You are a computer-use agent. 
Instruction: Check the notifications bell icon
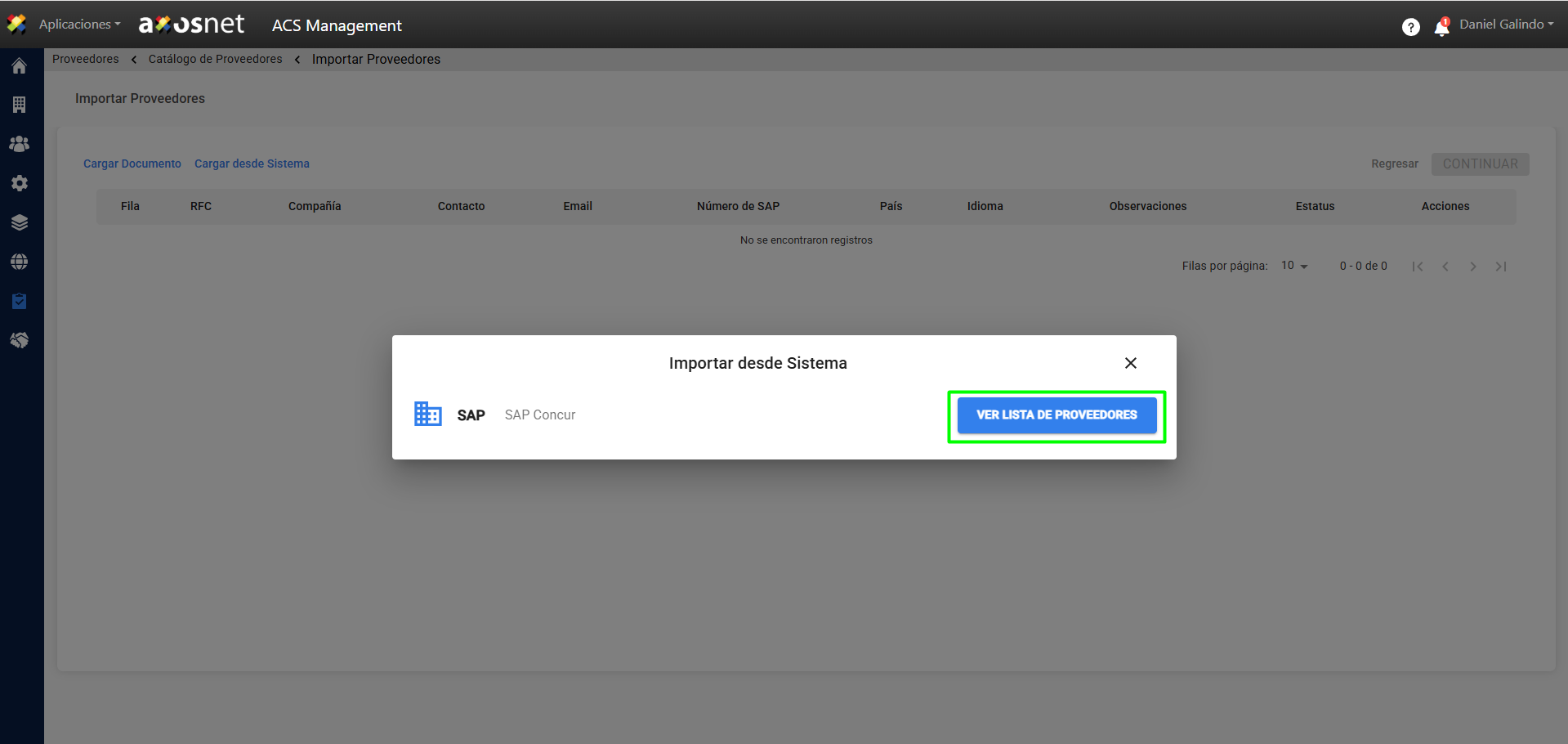(1441, 28)
